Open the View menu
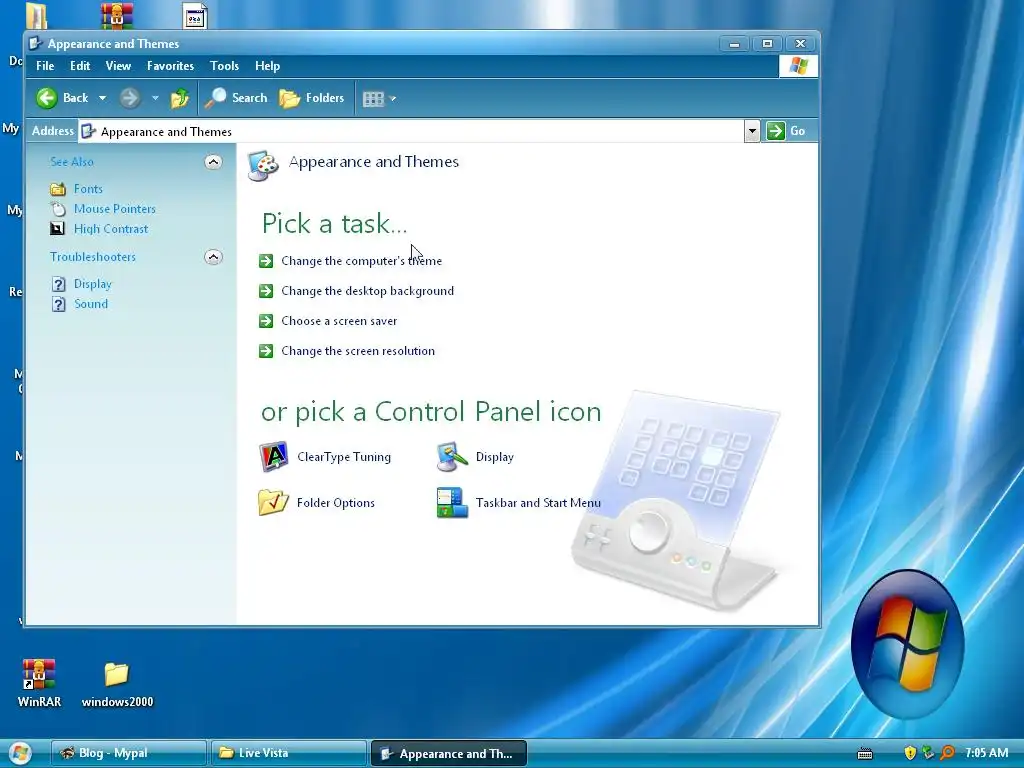Screen dimensions: 1024x768 (118, 66)
